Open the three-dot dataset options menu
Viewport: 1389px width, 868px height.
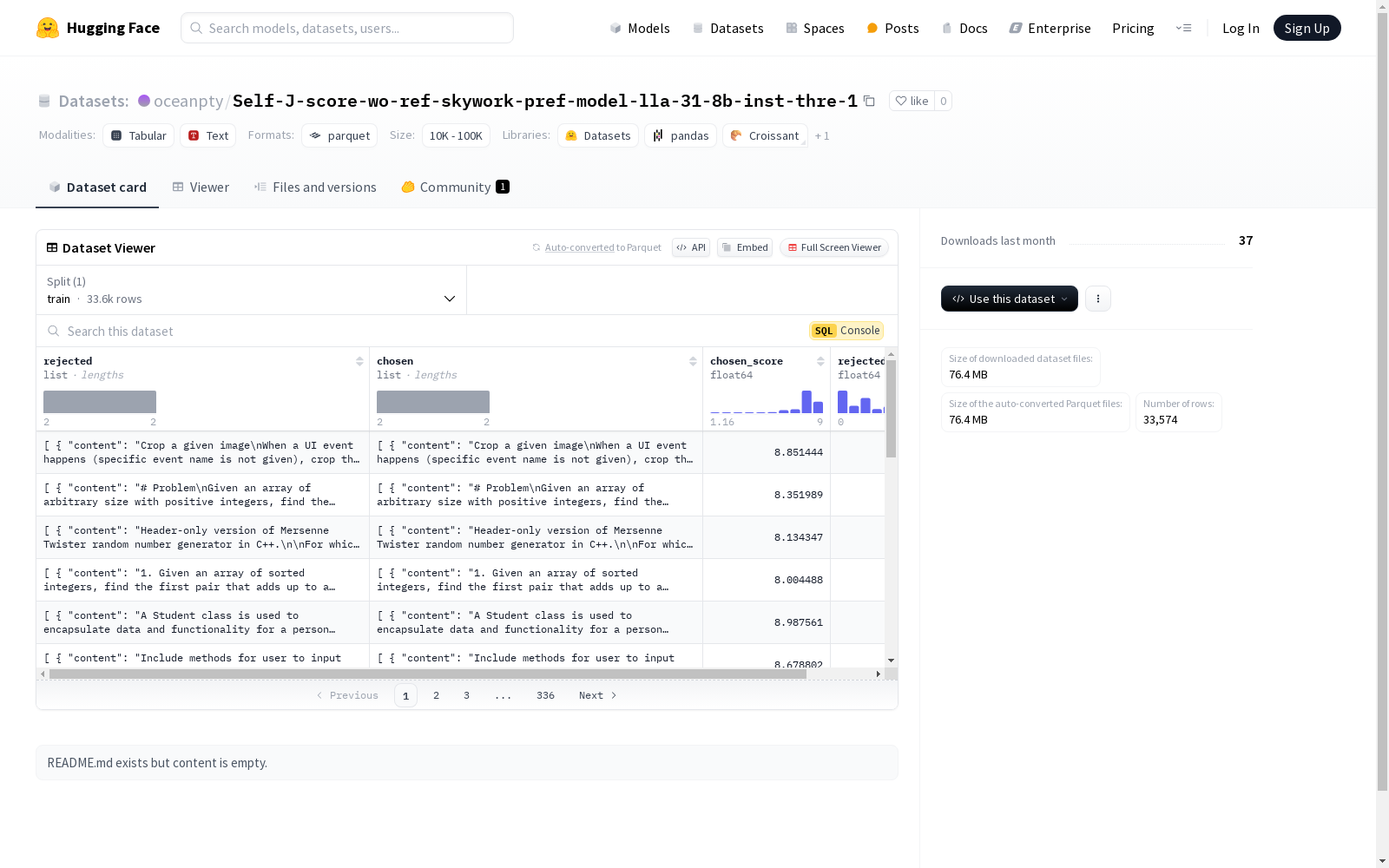point(1098,299)
